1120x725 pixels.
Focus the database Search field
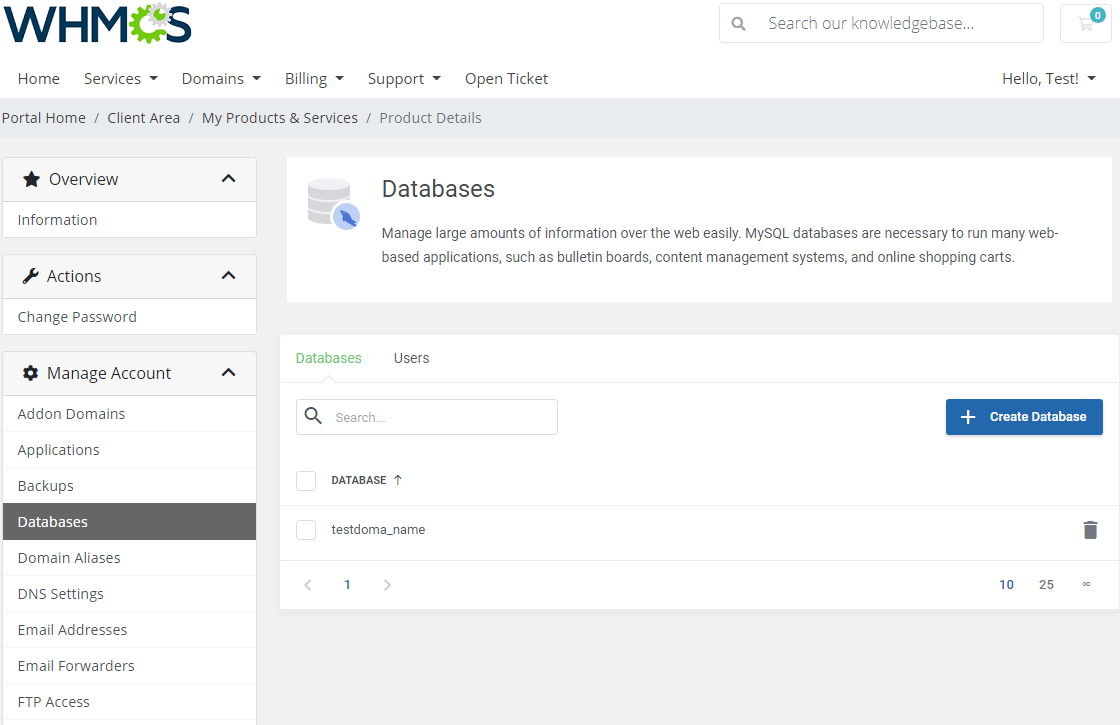click(427, 417)
